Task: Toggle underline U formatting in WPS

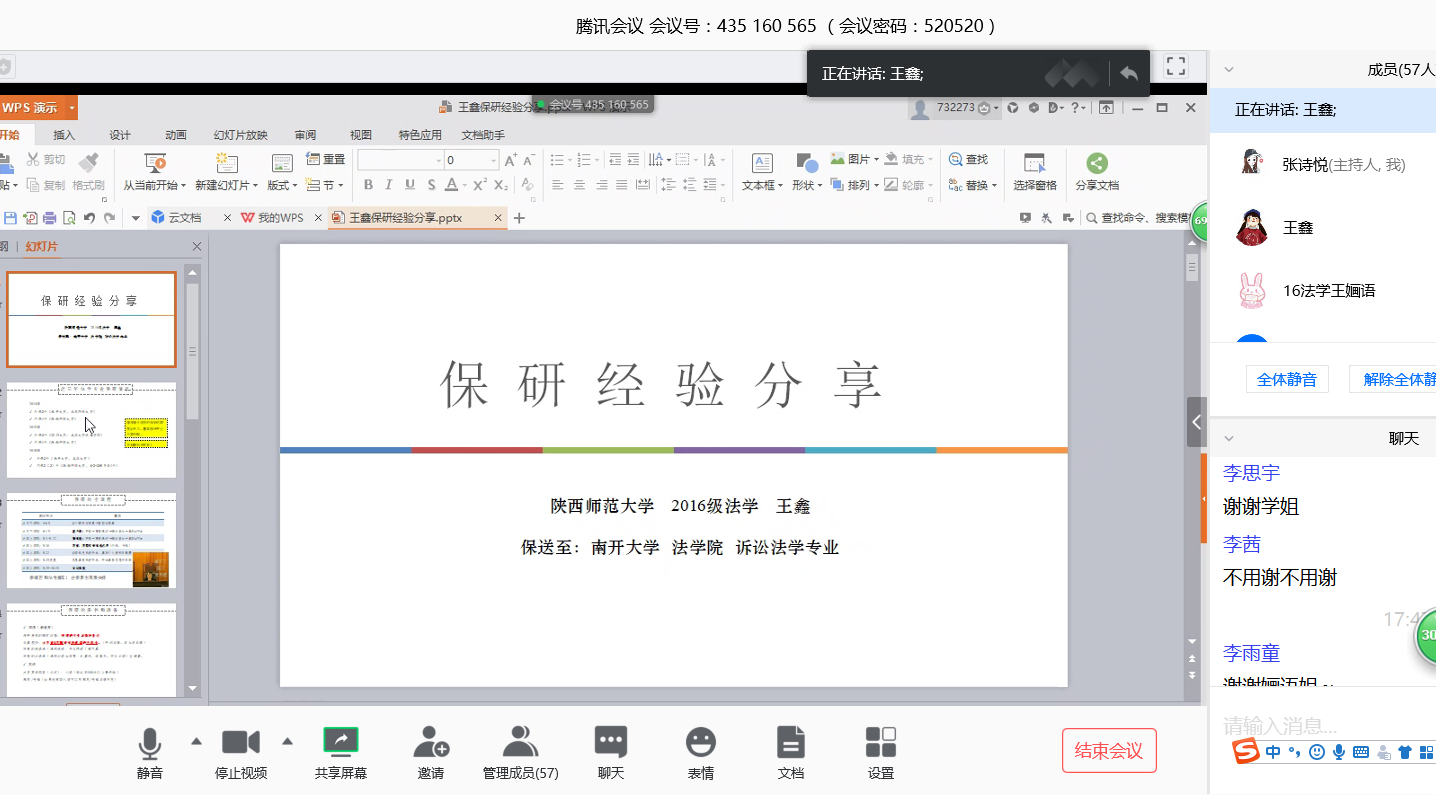Action: 410,185
